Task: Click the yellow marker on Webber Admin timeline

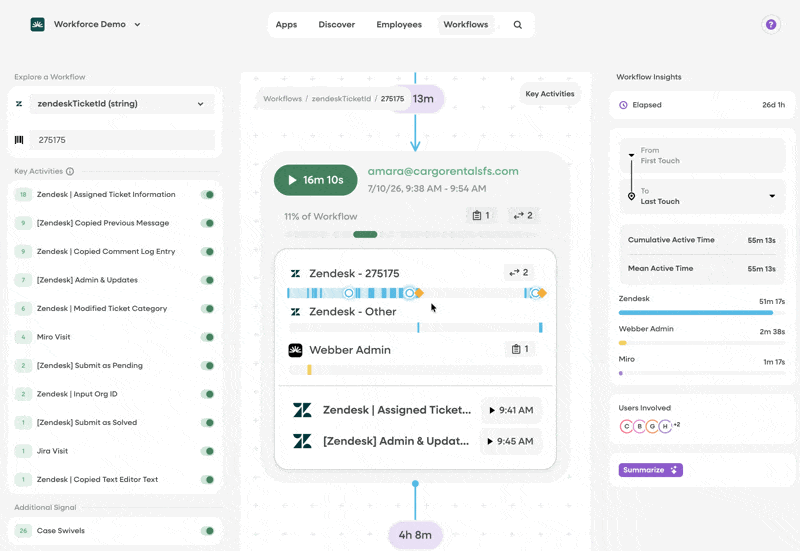Action: 309,370
